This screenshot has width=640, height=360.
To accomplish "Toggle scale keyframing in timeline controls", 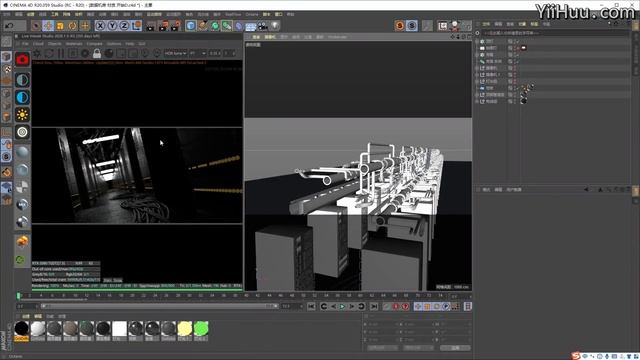I will click(x=427, y=306).
